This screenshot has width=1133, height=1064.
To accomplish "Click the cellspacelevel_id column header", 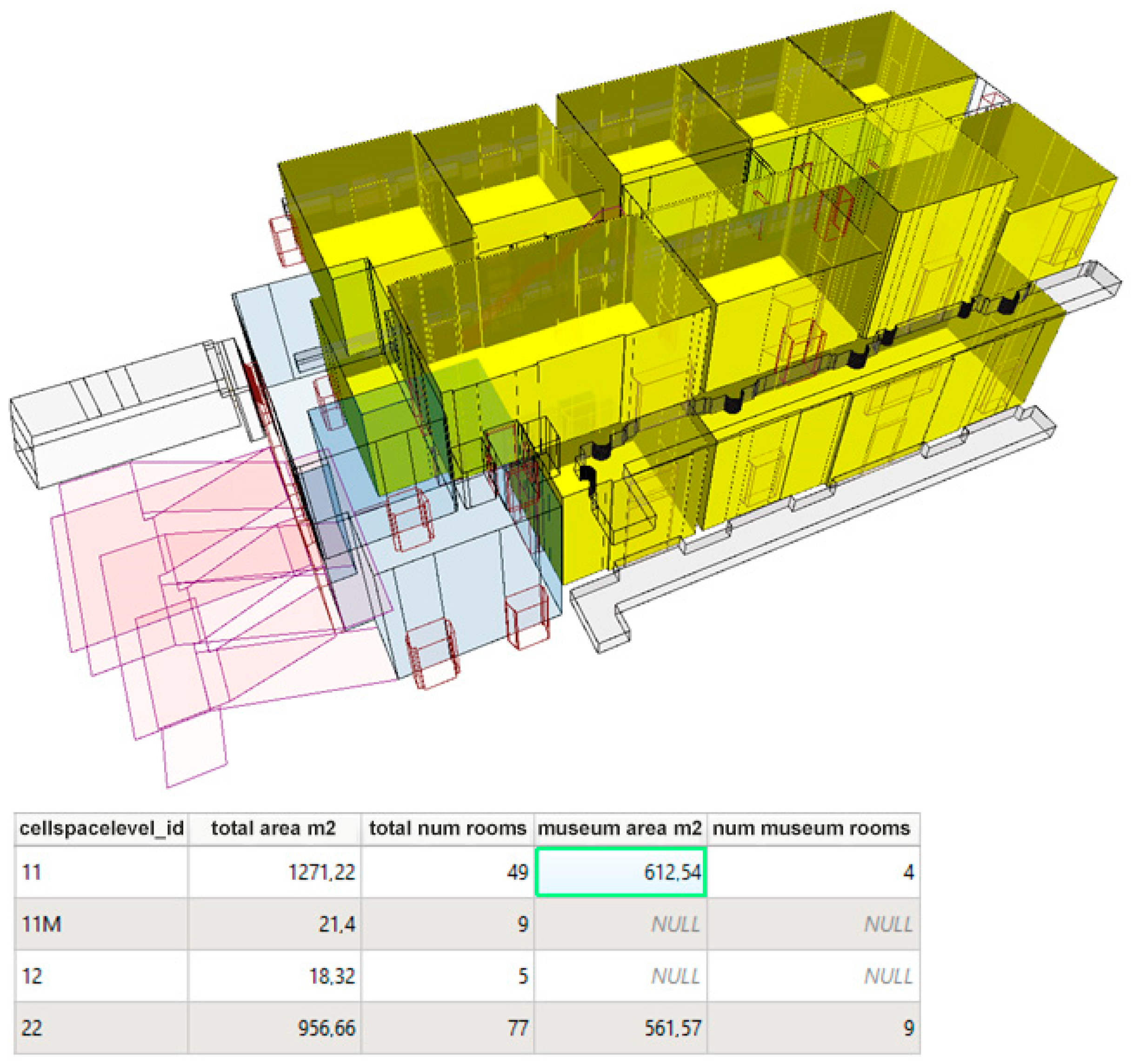I will 101,828.
